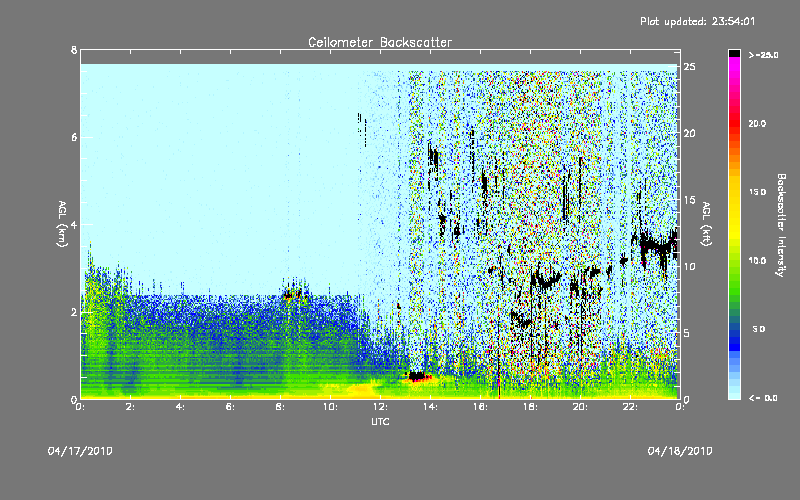Screen dimensions: 800x500
Task: Click the "2" tick on km axis
Action: (x=74, y=312)
